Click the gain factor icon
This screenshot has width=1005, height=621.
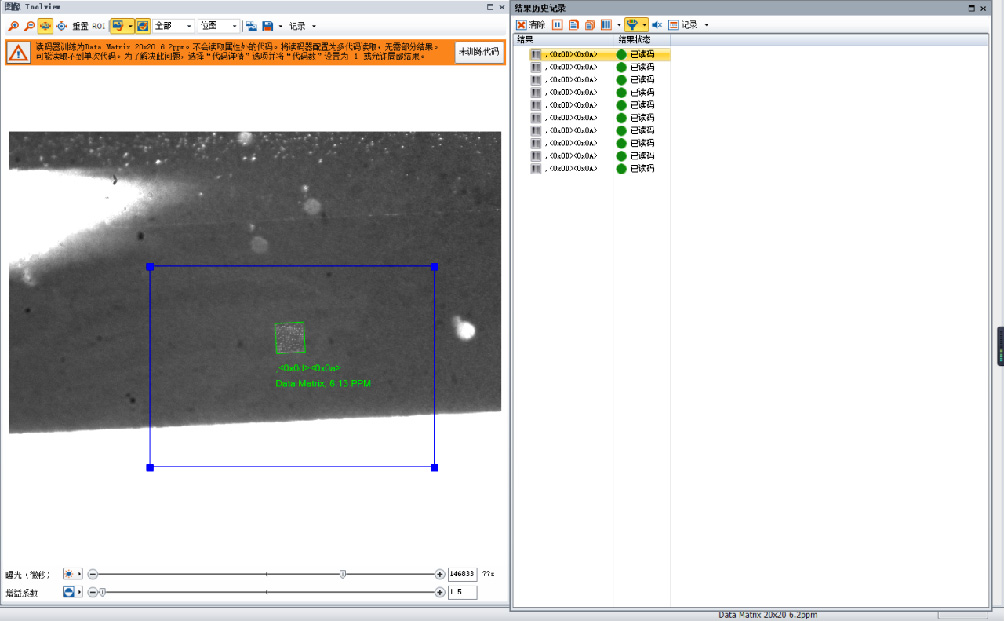click(69, 592)
